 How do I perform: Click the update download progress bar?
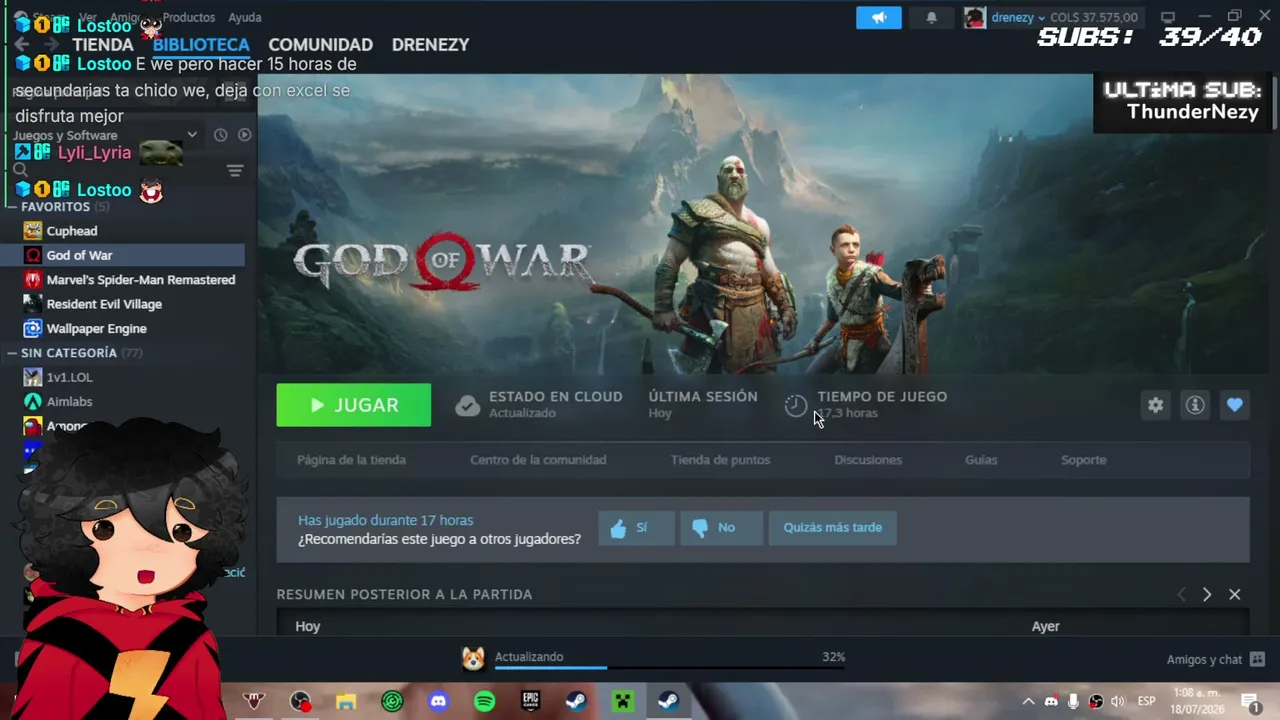[x=670, y=667]
